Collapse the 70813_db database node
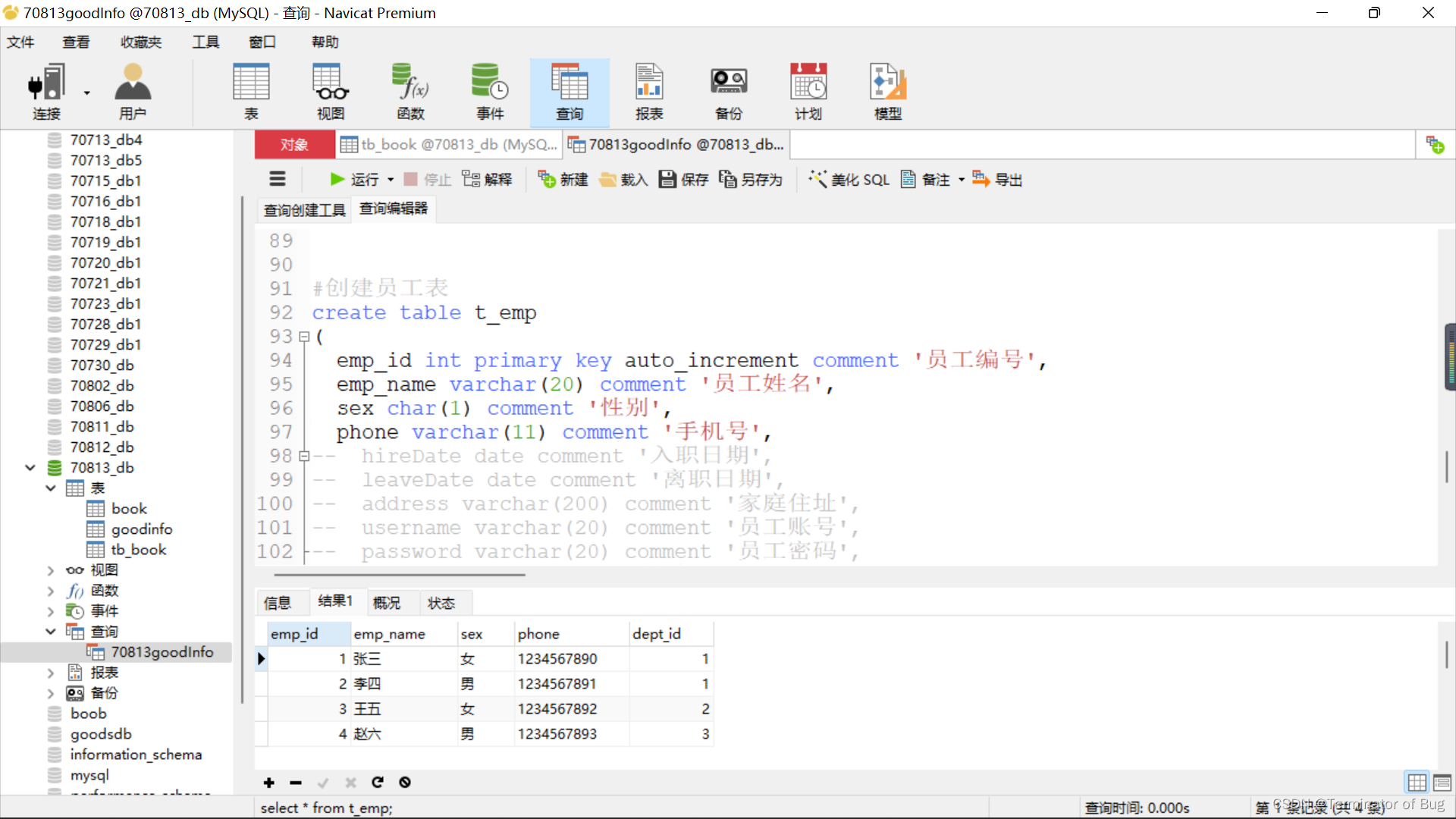 (30, 468)
